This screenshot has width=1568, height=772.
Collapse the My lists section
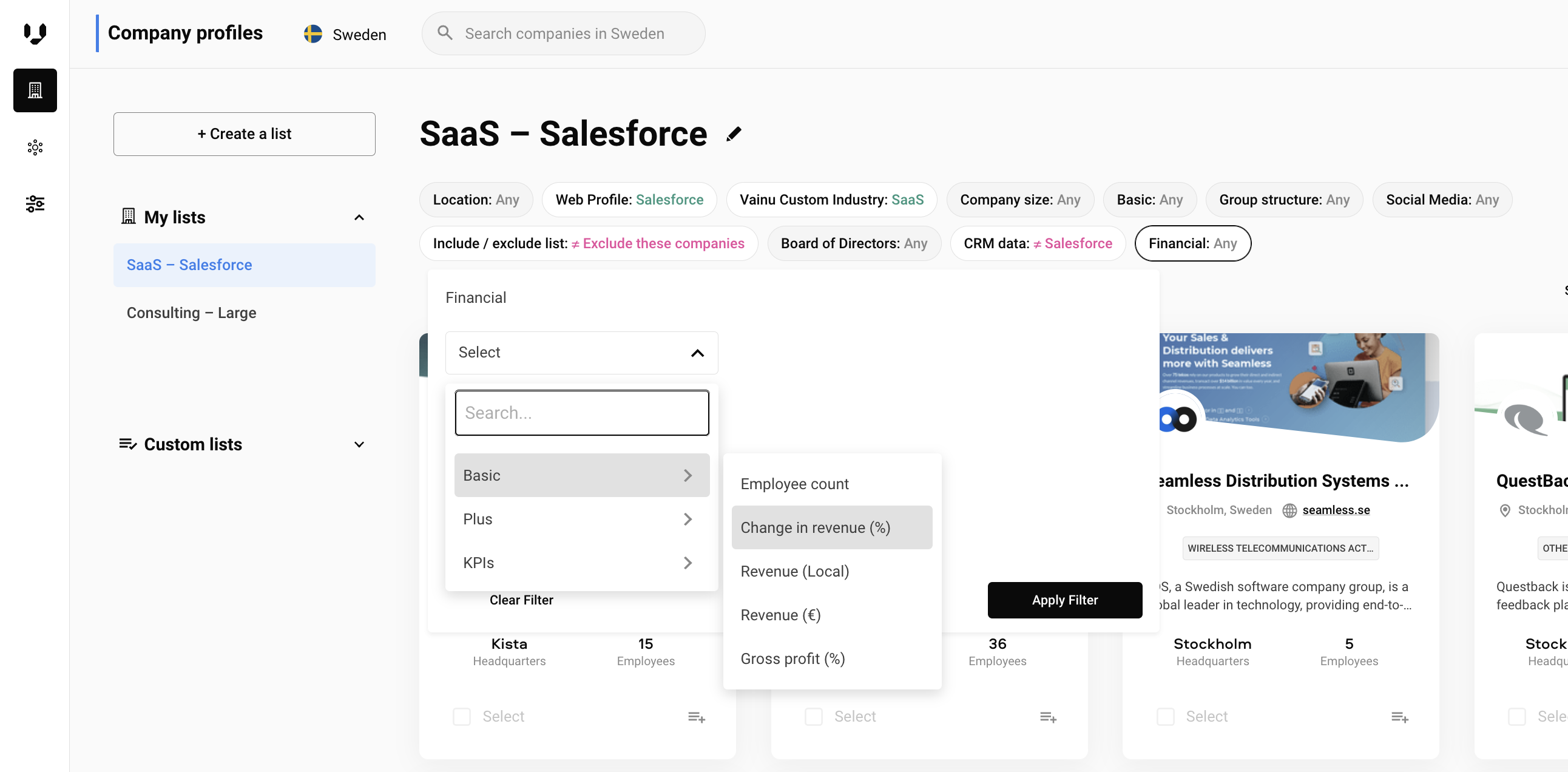click(359, 217)
